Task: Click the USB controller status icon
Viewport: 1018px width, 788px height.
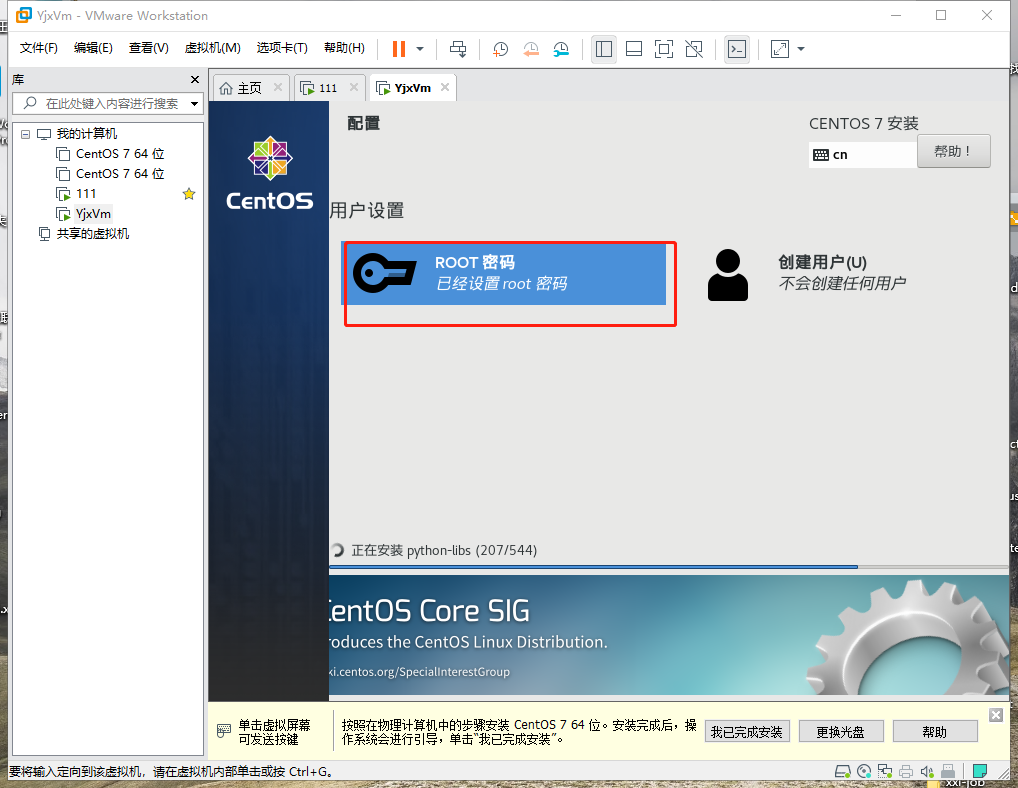Action: (x=948, y=771)
